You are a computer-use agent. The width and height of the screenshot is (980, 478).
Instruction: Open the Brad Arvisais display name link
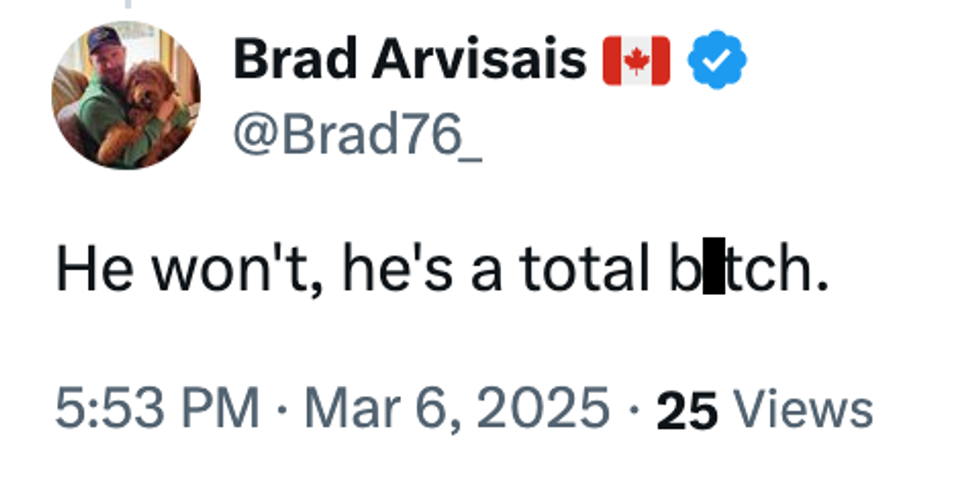pos(410,60)
